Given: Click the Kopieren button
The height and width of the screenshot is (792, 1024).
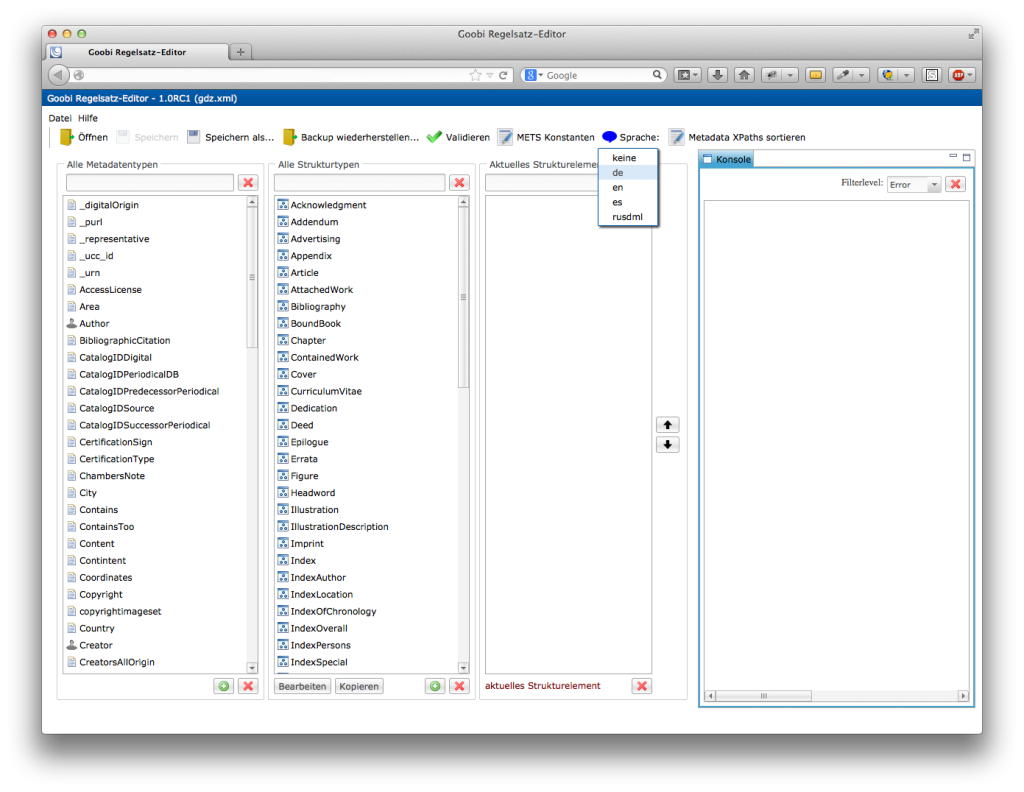Looking at the screenshot, I should point(359,686).
